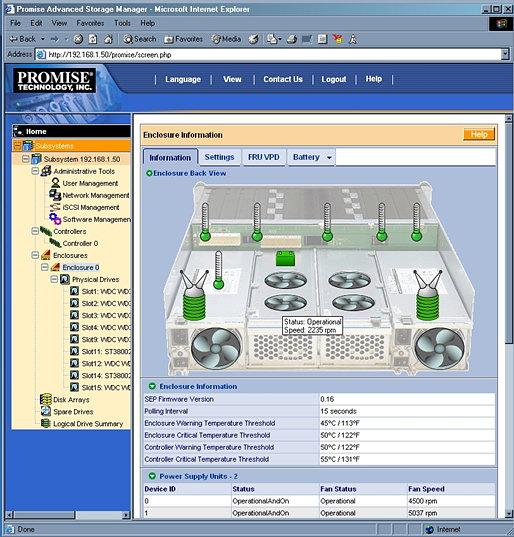Click the Slot1 drive icon
514x537 pixels.
pyautogui.click(x=74, y=291)
